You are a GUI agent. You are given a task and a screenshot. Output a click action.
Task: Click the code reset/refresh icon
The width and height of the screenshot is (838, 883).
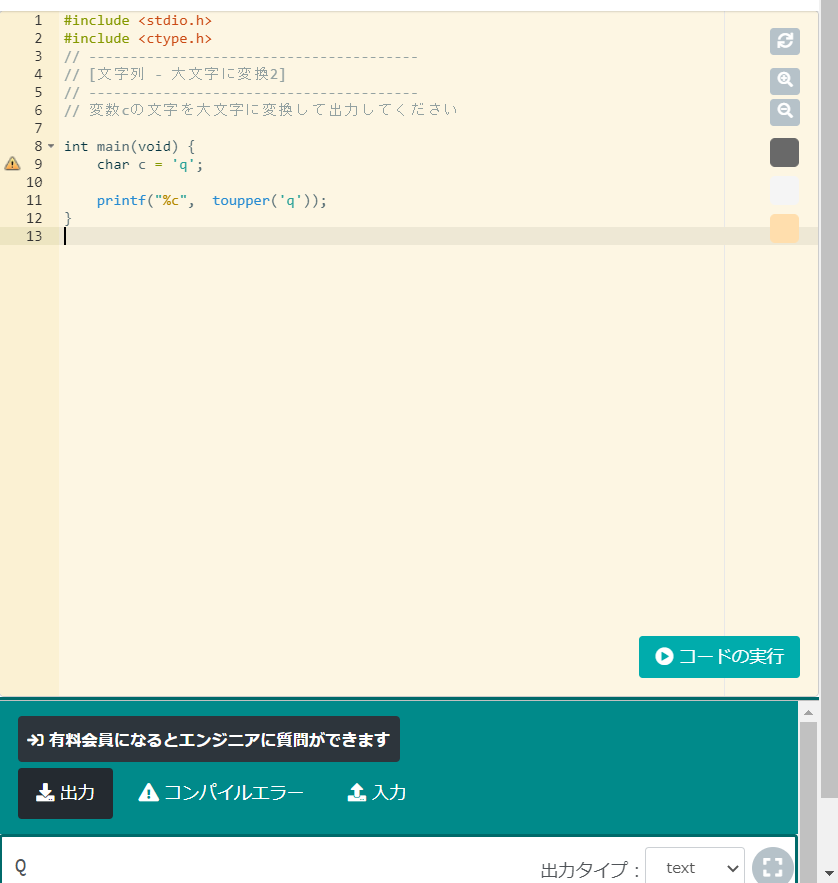click(784, 41)
